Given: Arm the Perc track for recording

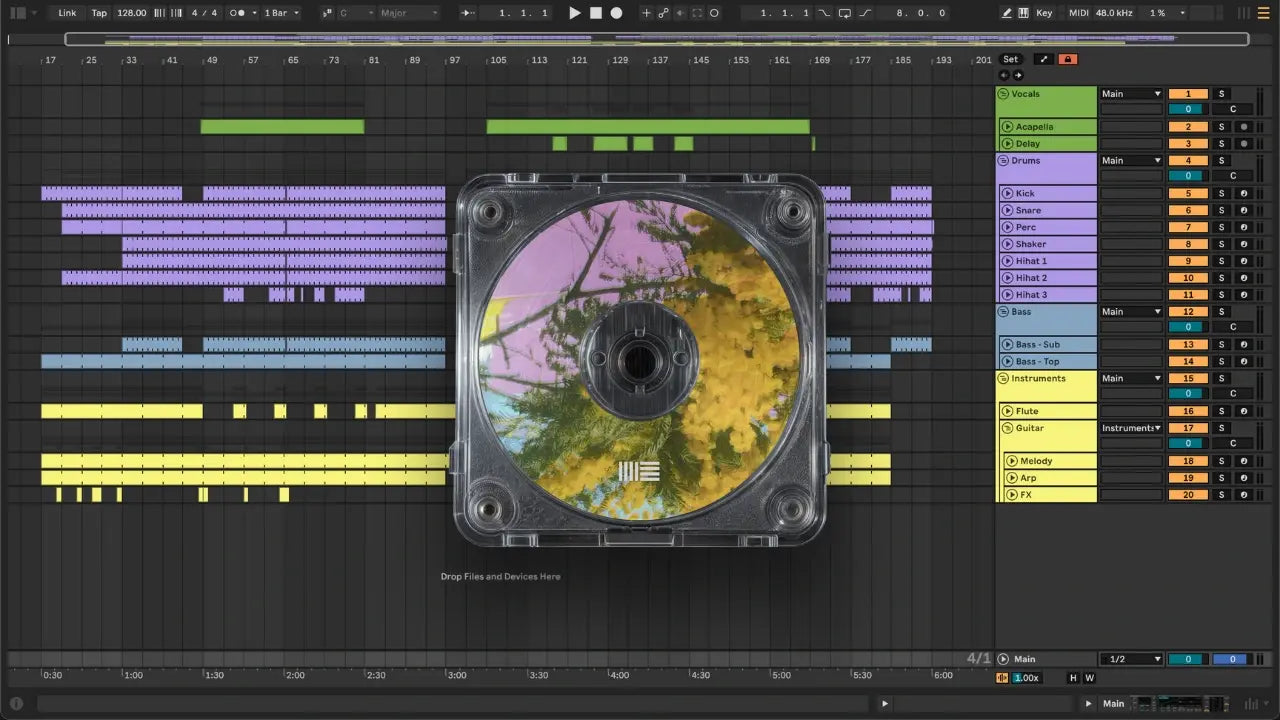Looking at the screenshot, I should [x=1243, y=227].
